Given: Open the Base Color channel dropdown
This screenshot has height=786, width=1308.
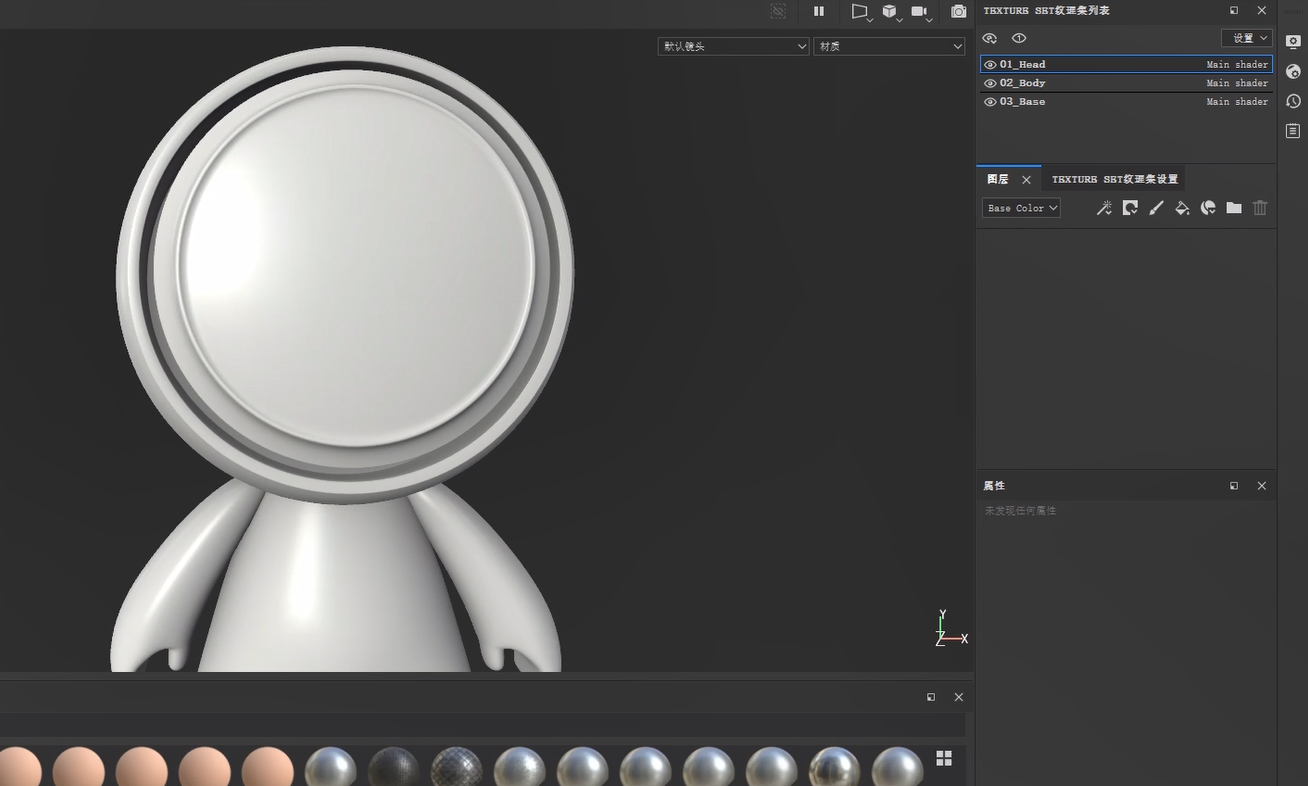Looking at the screenshot, I should [x=1021, y=208].
